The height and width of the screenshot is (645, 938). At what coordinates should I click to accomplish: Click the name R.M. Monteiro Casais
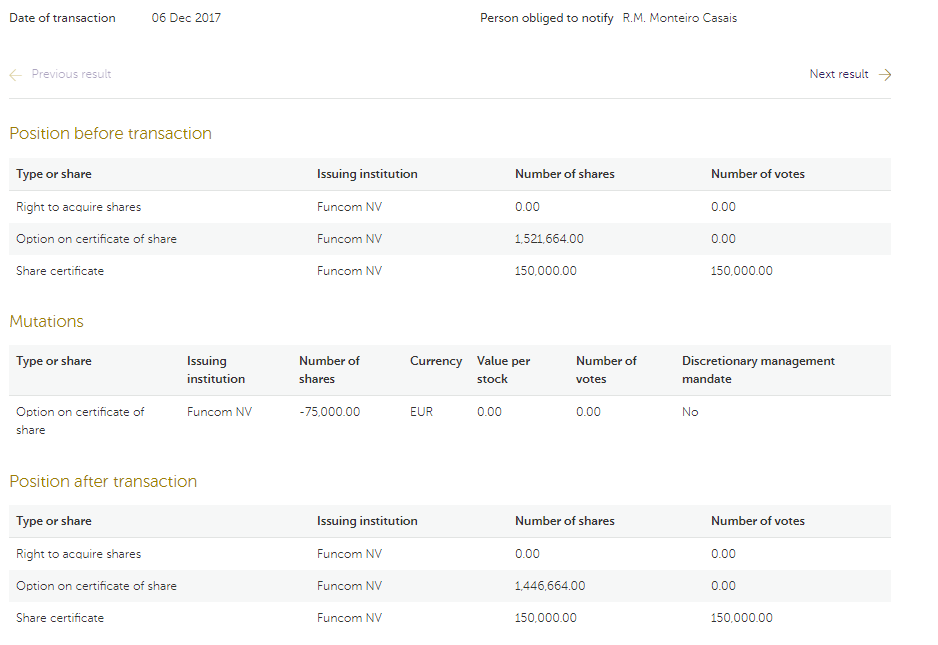tap(679, 18)
